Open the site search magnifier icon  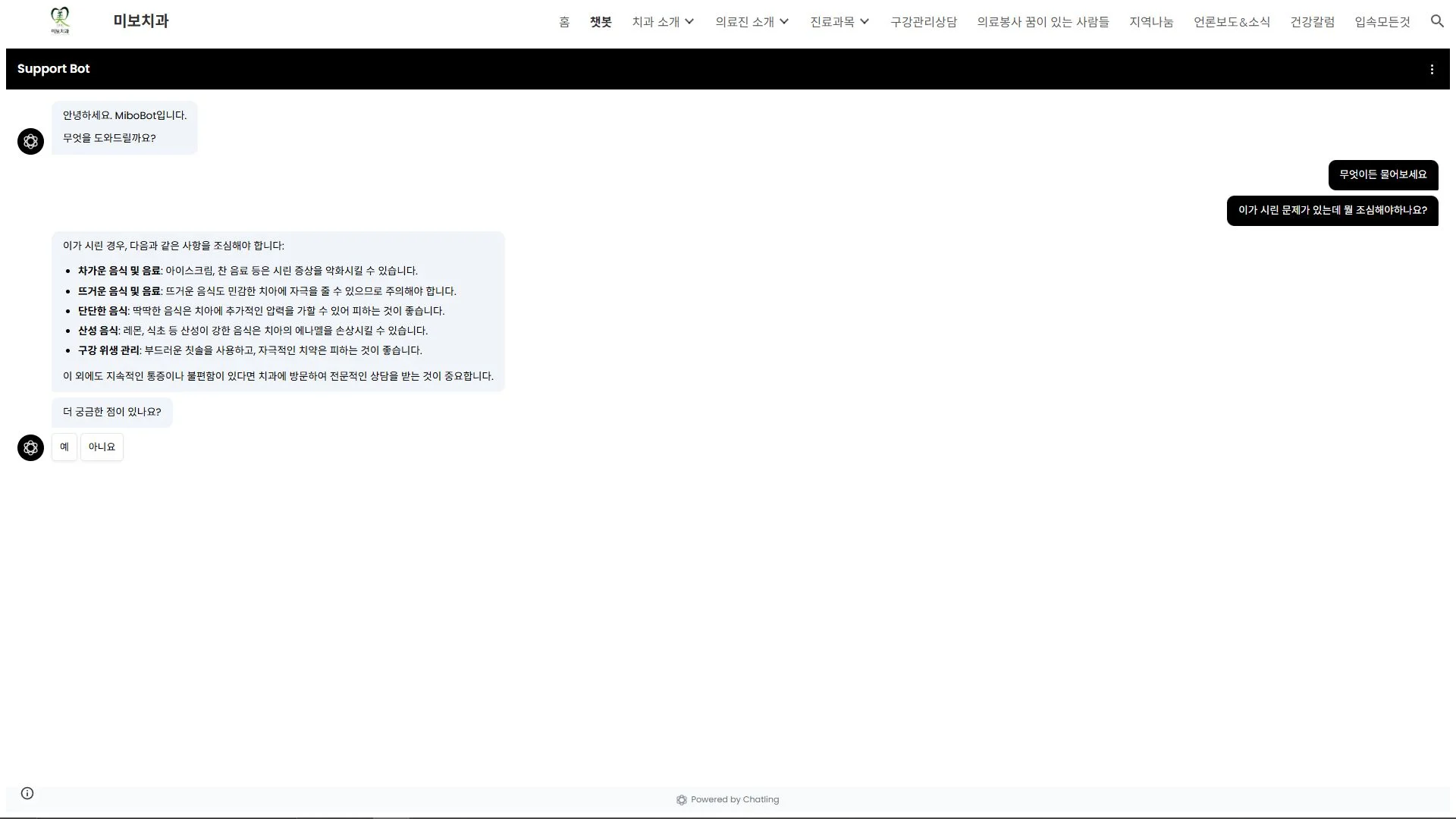coord(1437,21)
